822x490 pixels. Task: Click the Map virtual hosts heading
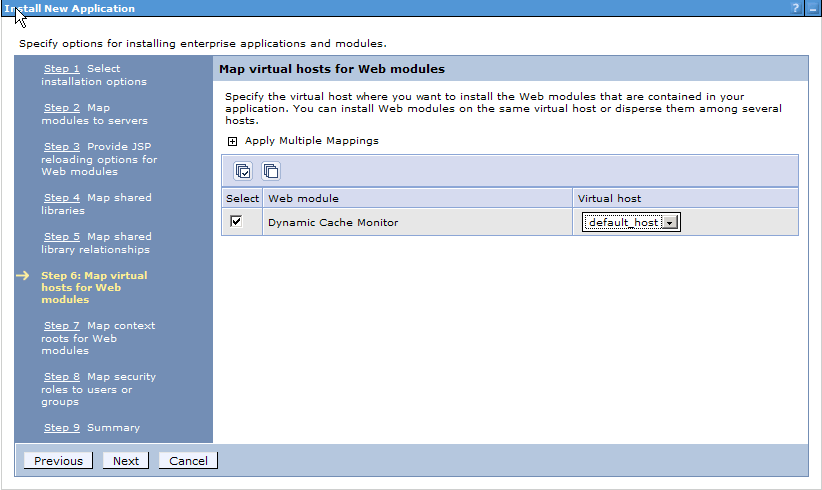tap(332, 69)
